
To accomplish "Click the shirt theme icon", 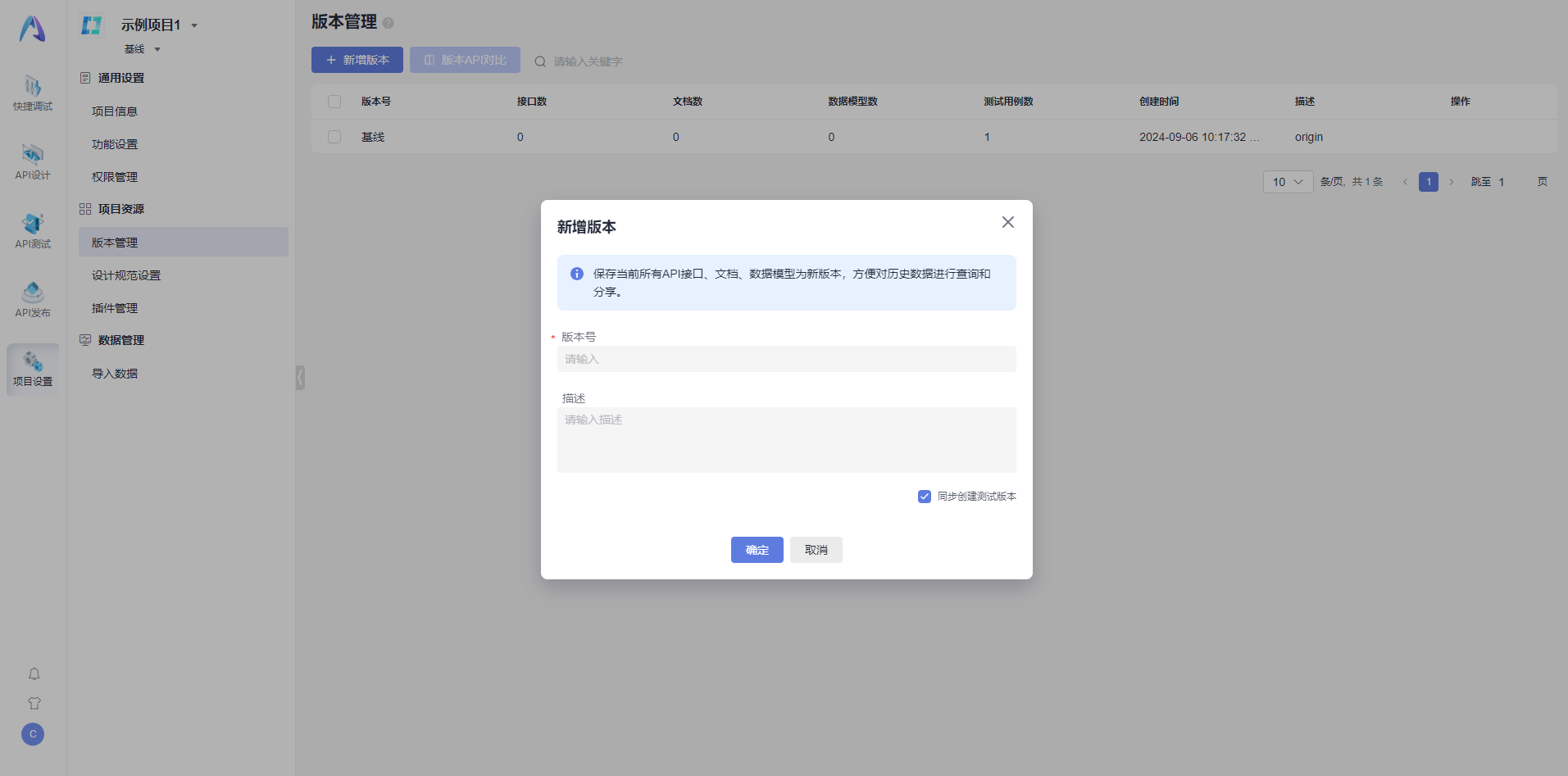I will 34,703.
